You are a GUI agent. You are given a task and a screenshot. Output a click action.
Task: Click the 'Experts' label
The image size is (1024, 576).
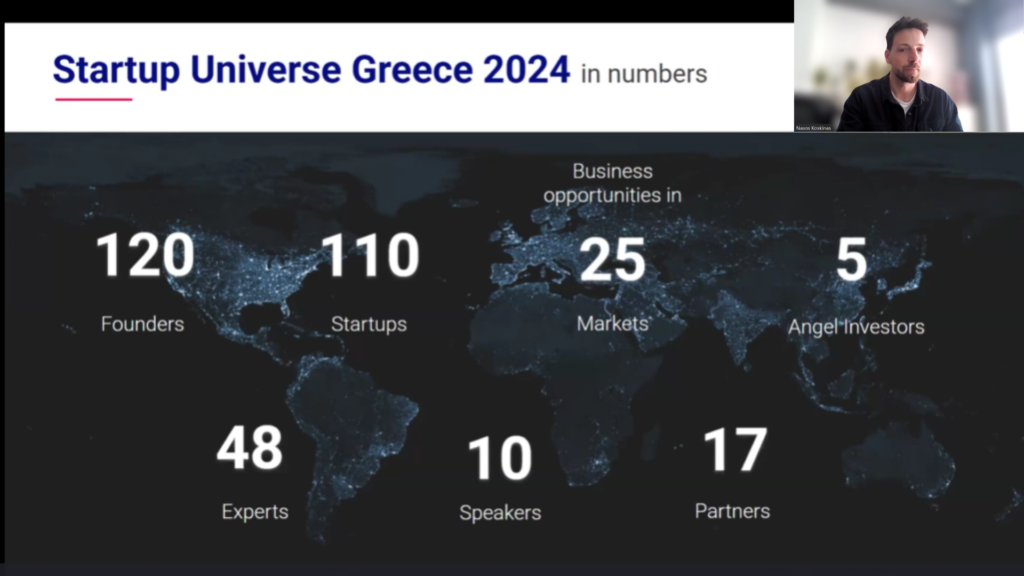pyautogui.click(x=255, y=512)
